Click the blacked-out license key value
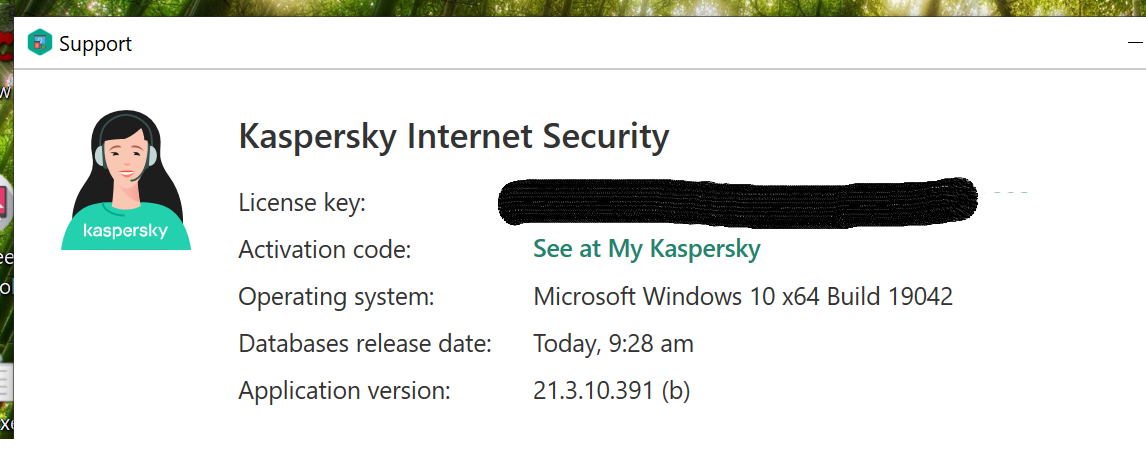The height and width of the screenshot is (455, 1146). pyautogui.click(x=735, y=203)
